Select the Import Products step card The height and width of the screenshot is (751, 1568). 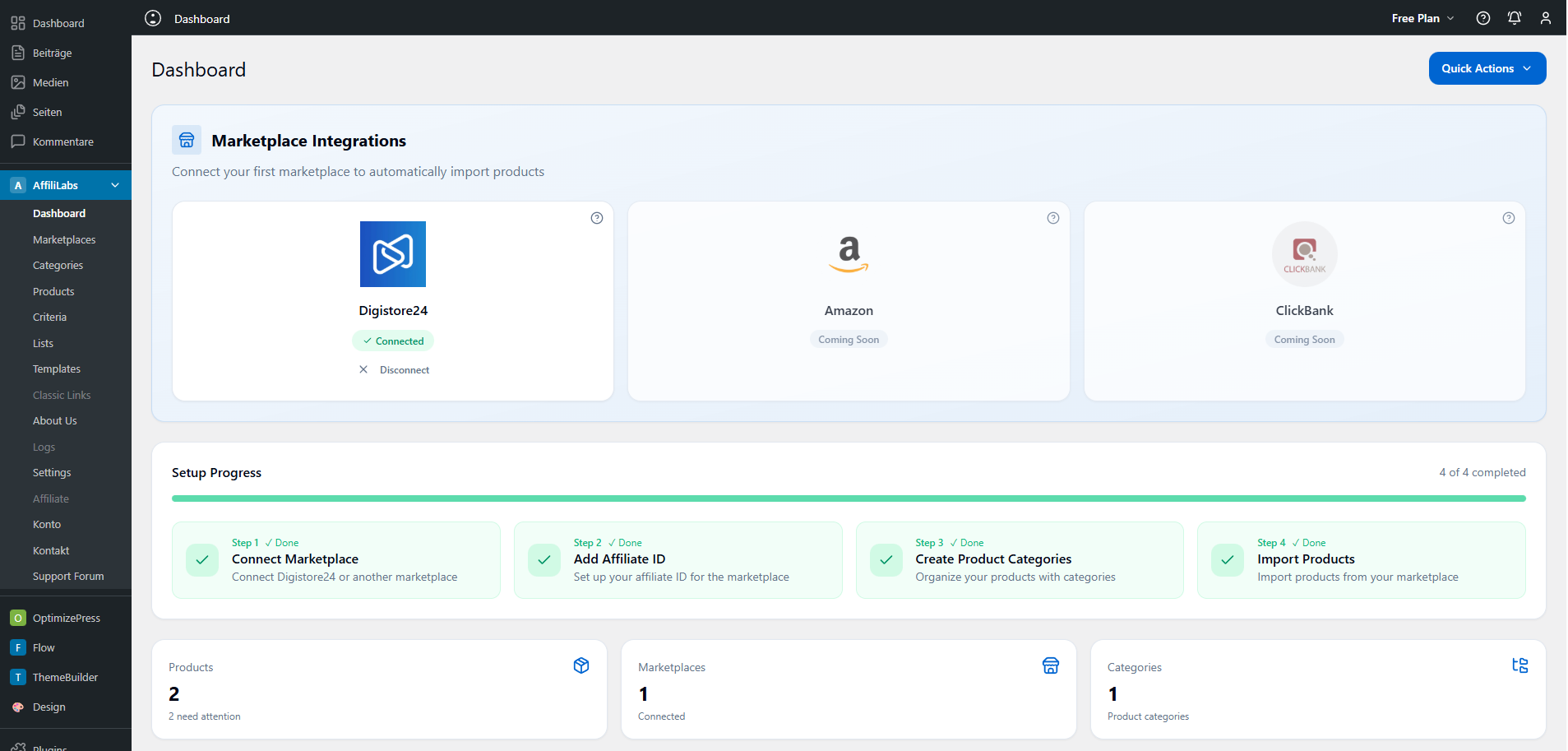(1361, 560)
